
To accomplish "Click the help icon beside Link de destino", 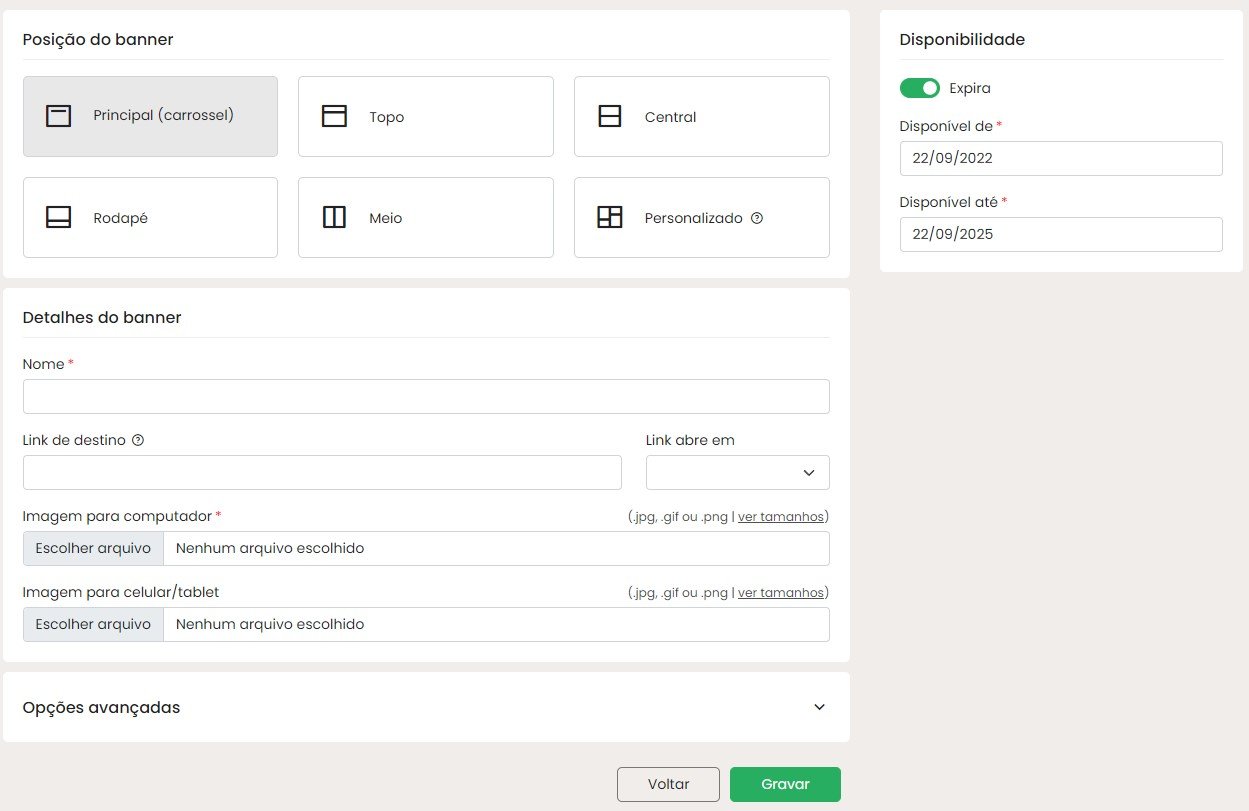I will click(x=138, y=440).
